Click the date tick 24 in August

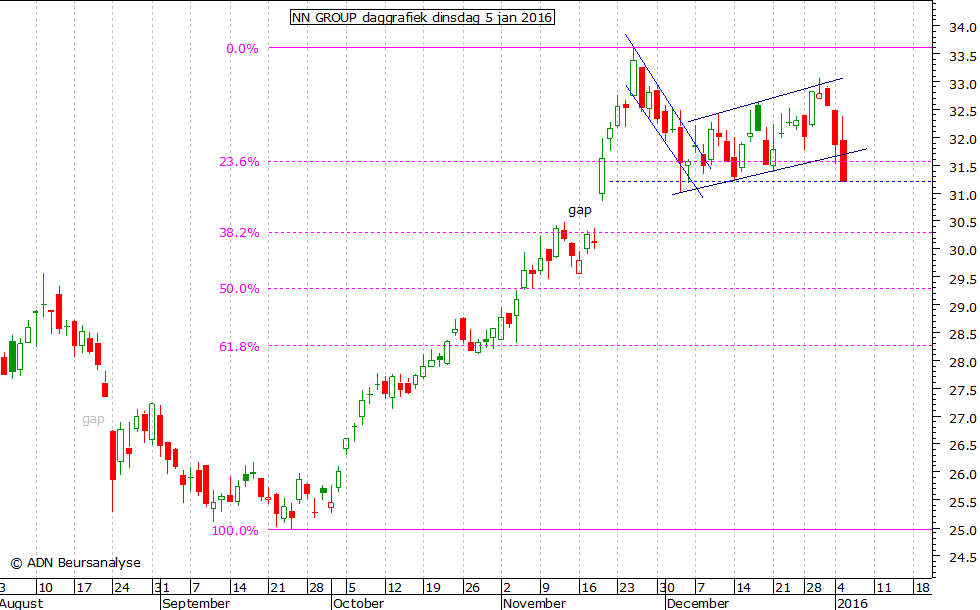click(x=122, y=588)
